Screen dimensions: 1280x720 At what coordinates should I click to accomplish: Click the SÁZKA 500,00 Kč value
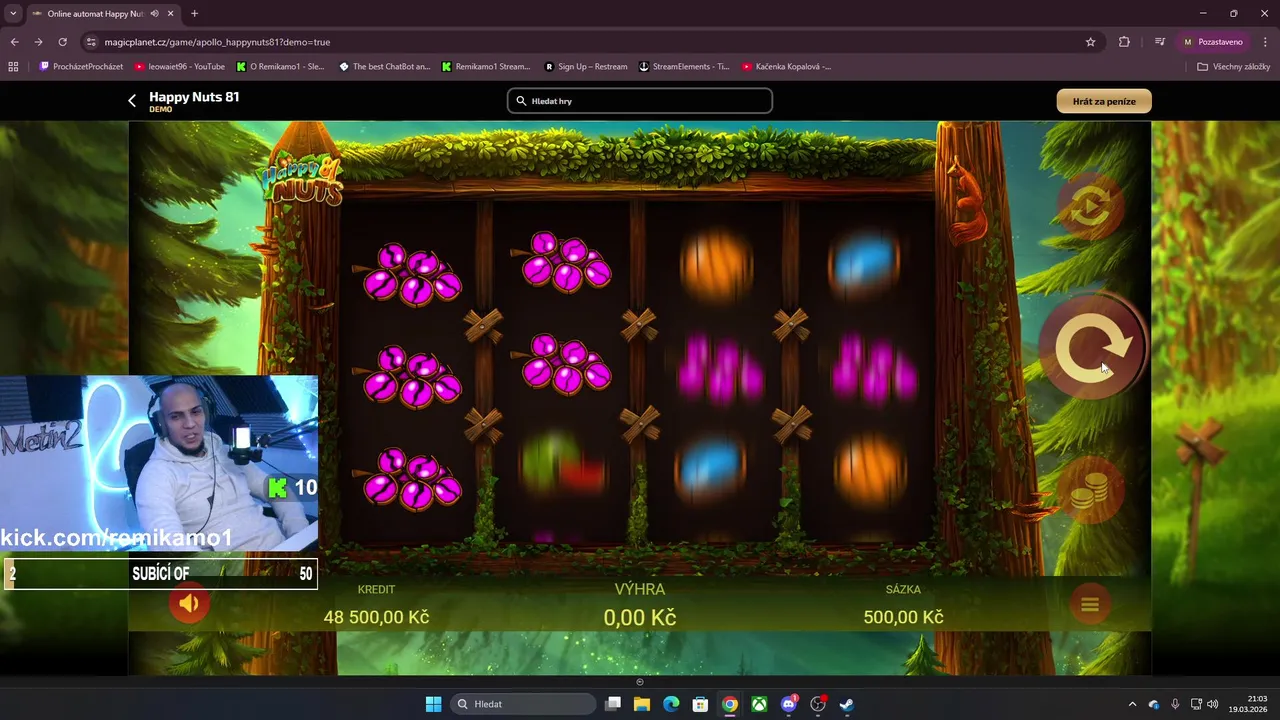(903, 617)
